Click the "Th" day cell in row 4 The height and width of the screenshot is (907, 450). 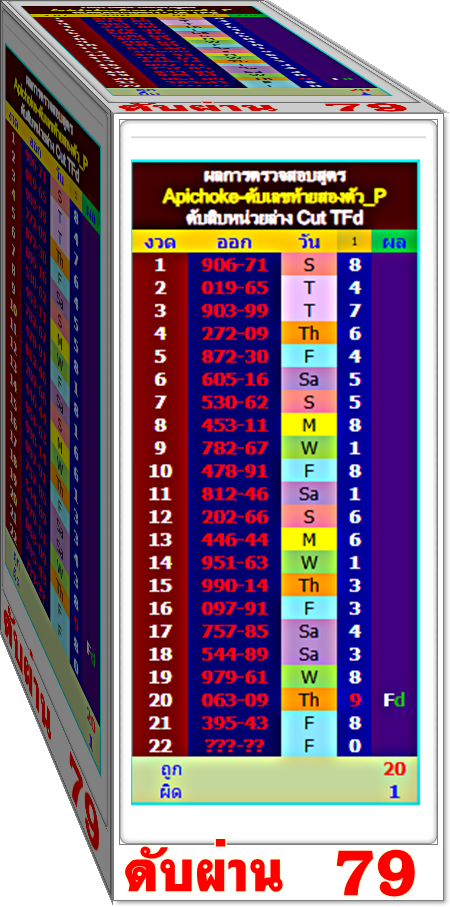point(309,333)
